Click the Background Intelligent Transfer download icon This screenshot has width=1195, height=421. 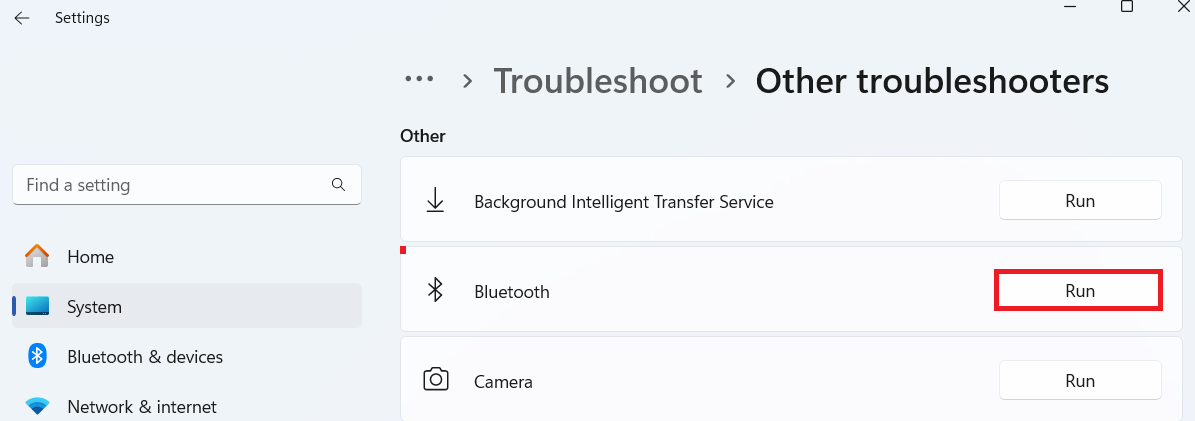[x=435, y=201]
